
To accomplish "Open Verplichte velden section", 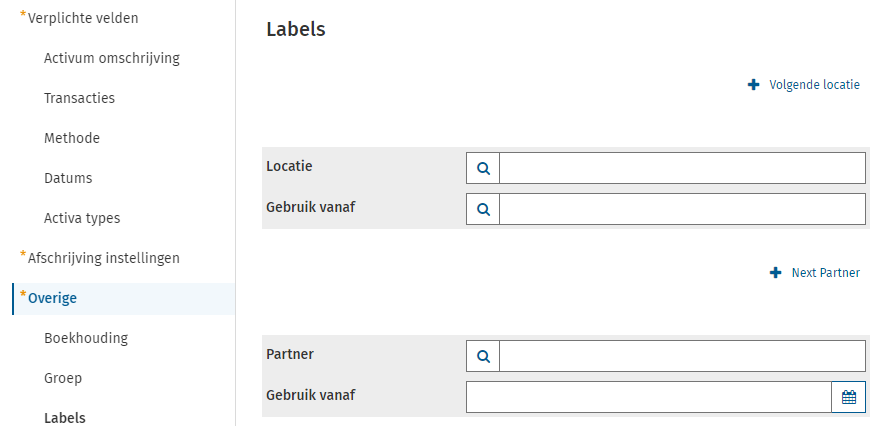I will (x=83, y=18).
